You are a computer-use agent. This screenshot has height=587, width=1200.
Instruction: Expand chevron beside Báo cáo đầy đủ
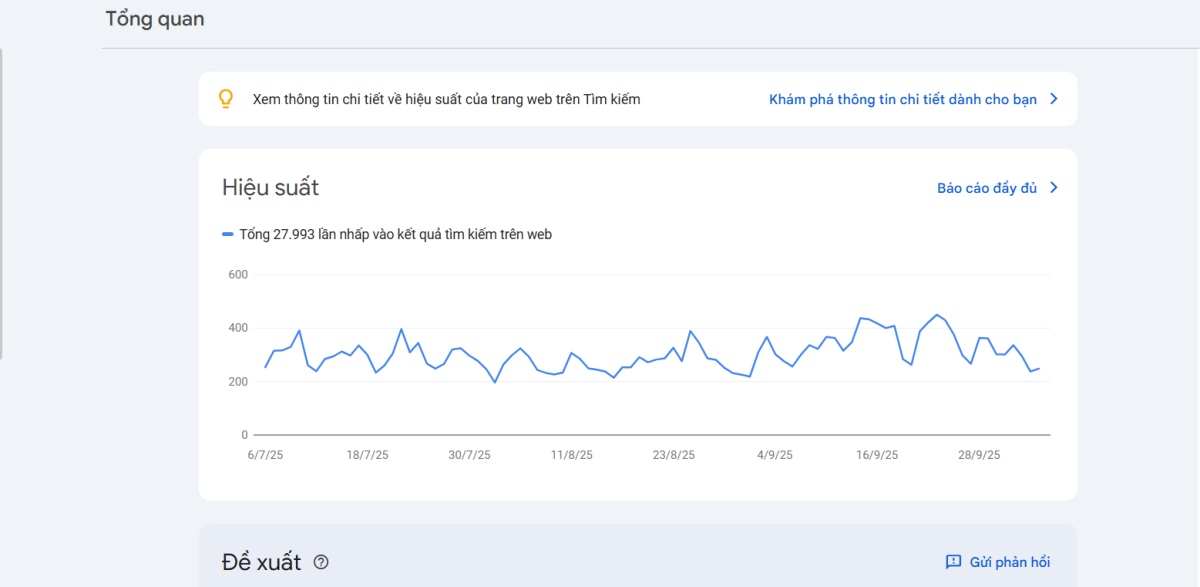pos(1053,188)
